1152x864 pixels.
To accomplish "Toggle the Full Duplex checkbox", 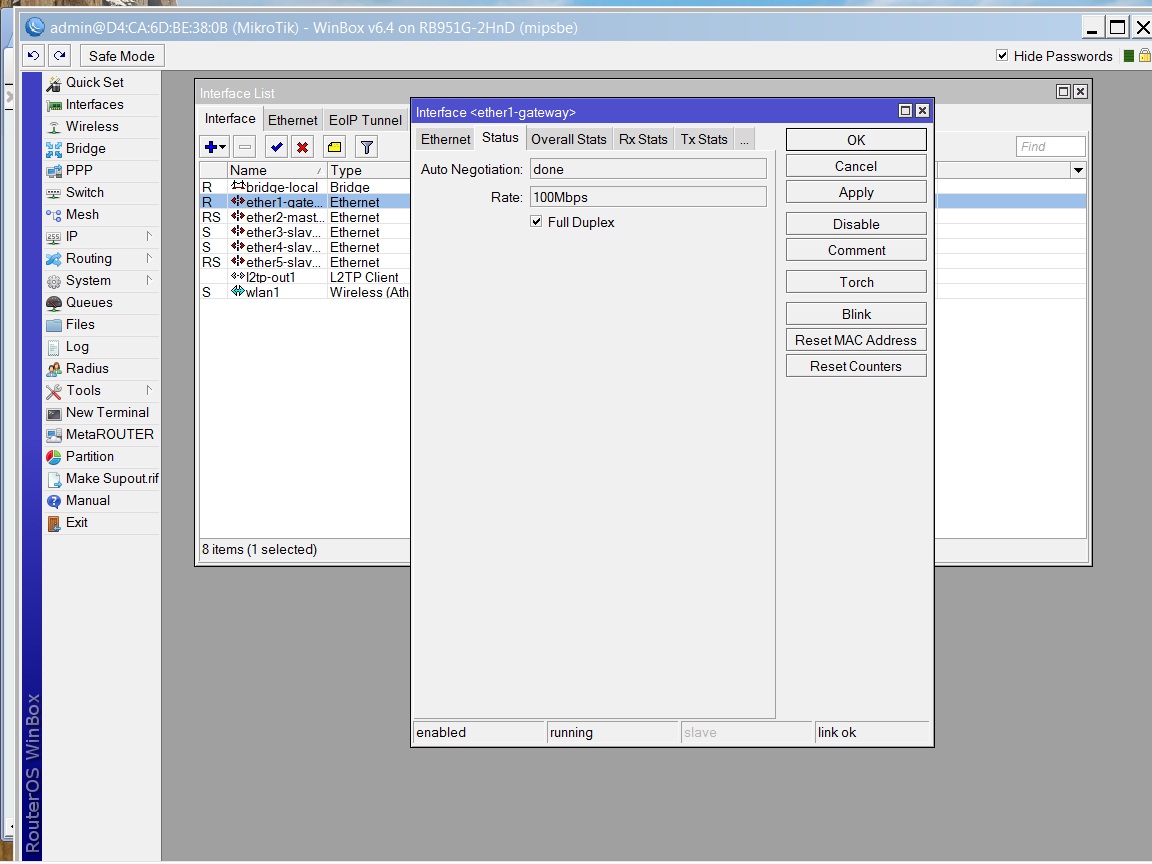I will tap(536, 222).
